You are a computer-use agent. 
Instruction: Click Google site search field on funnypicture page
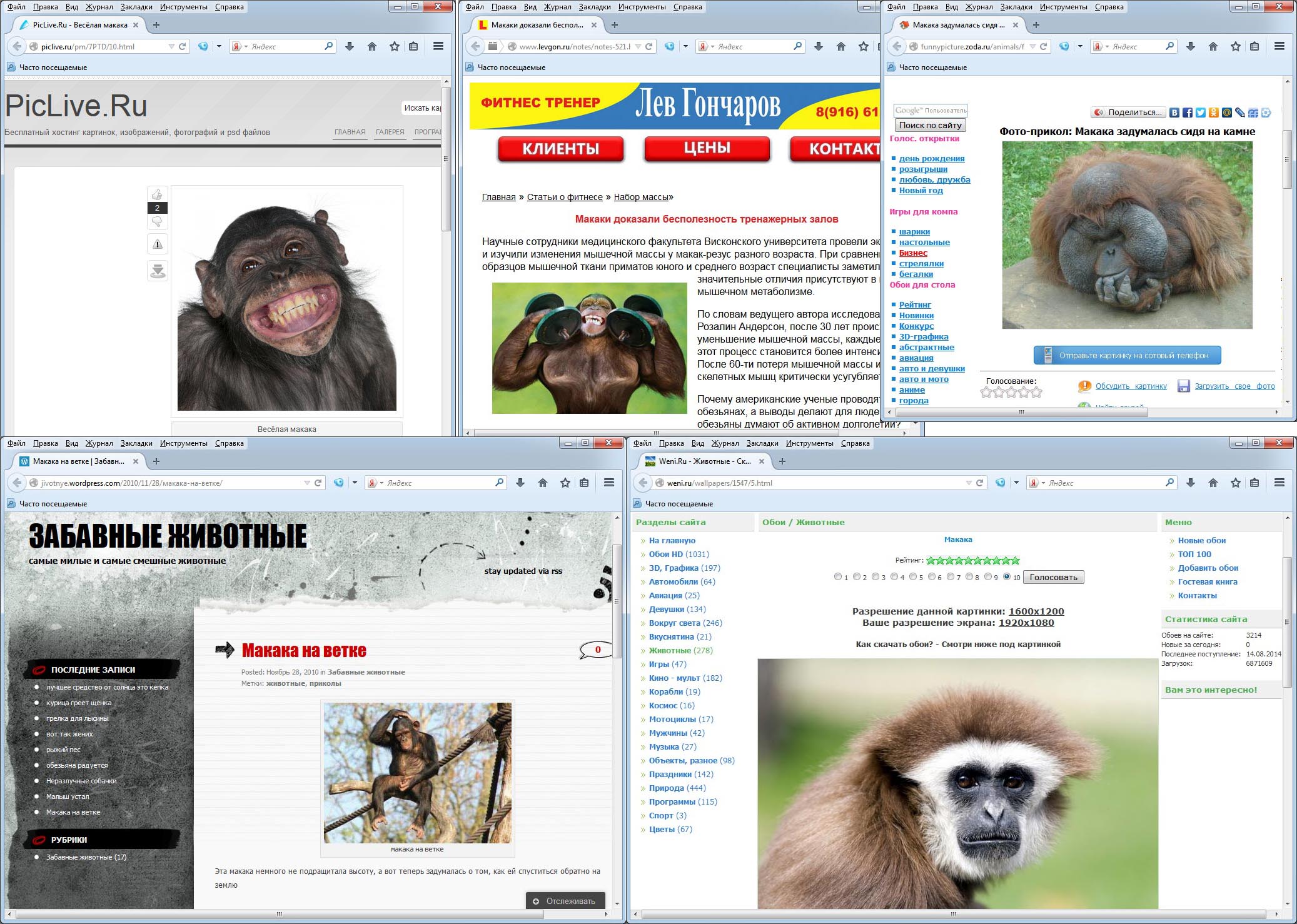(930, 111)
